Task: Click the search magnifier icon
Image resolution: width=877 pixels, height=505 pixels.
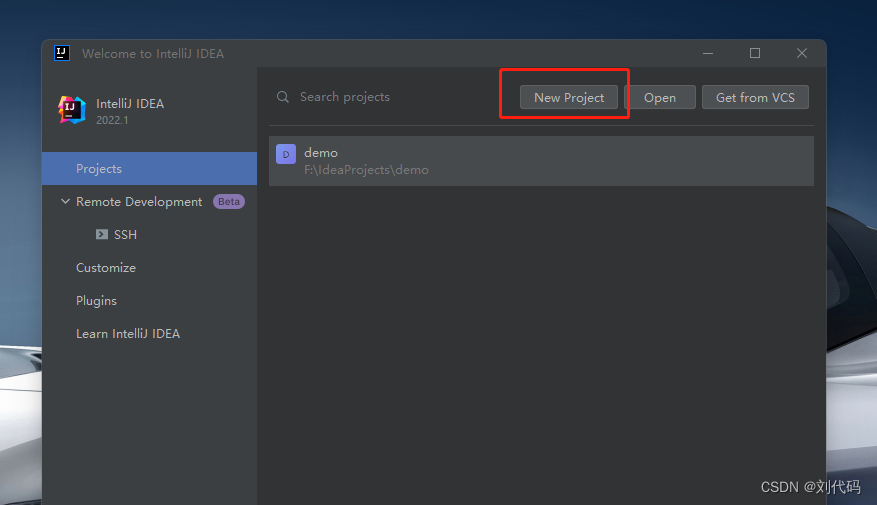Action: (283, 97)
